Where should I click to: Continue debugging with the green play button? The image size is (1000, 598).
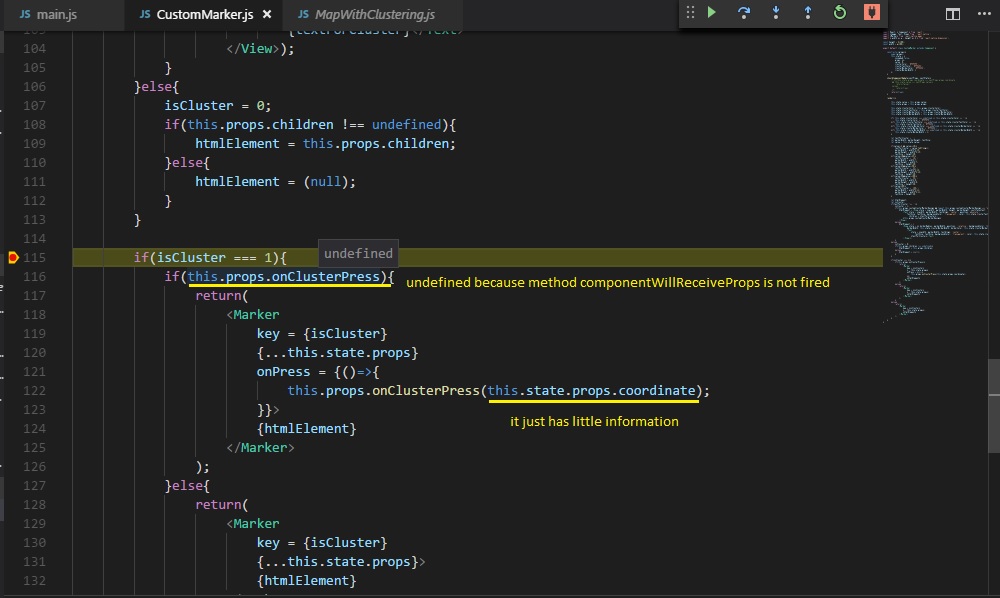712,12
